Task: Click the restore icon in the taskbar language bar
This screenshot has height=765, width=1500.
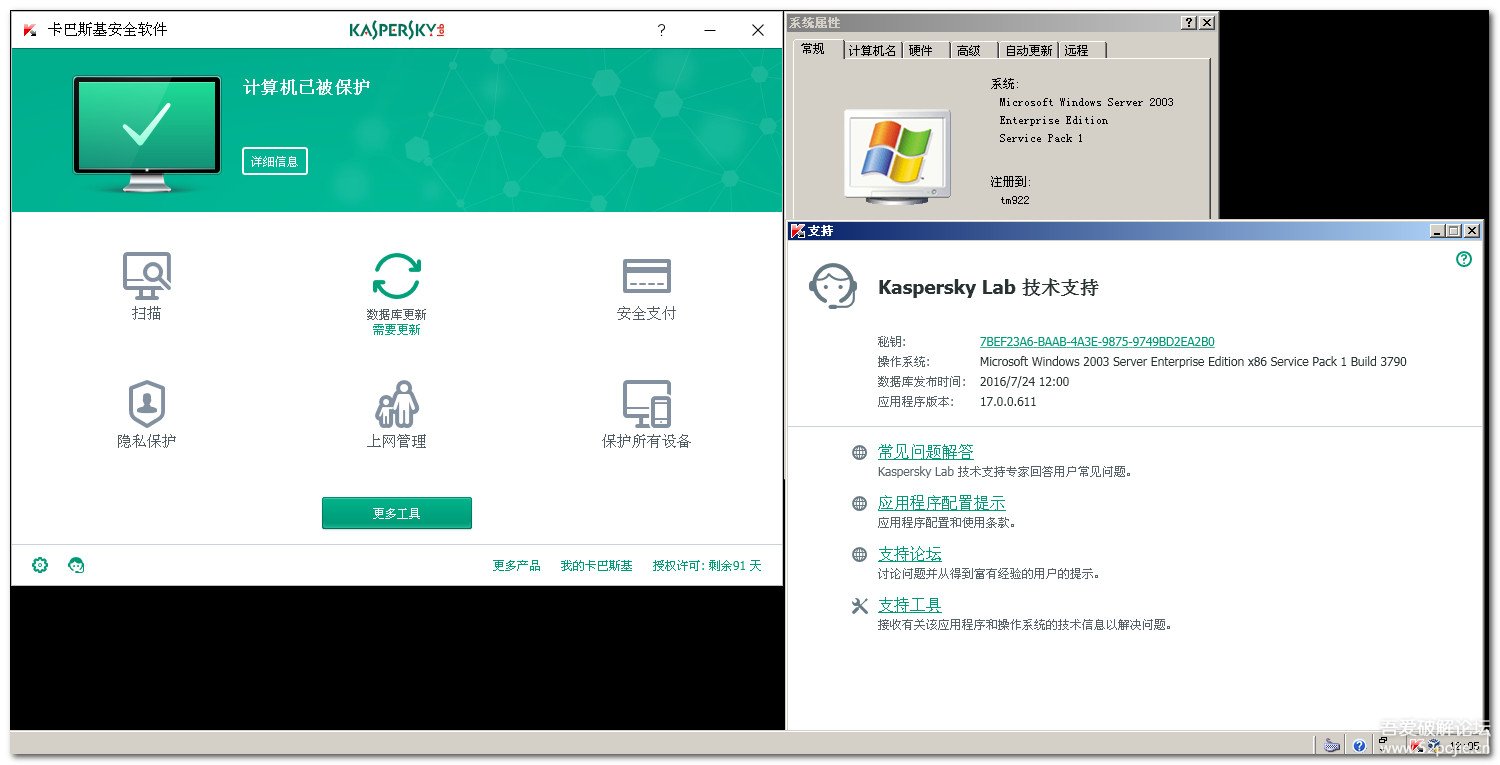Action: coord(1385,741)
